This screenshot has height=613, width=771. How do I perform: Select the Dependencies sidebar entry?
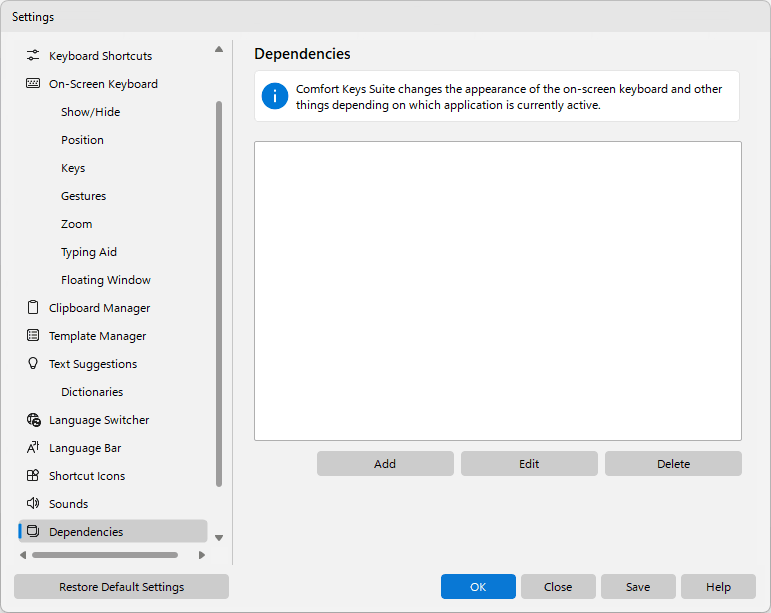113,531
